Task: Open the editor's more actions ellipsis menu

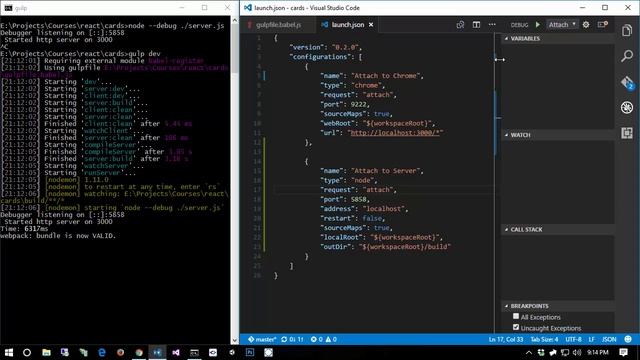Action: [x=492, y=24]
